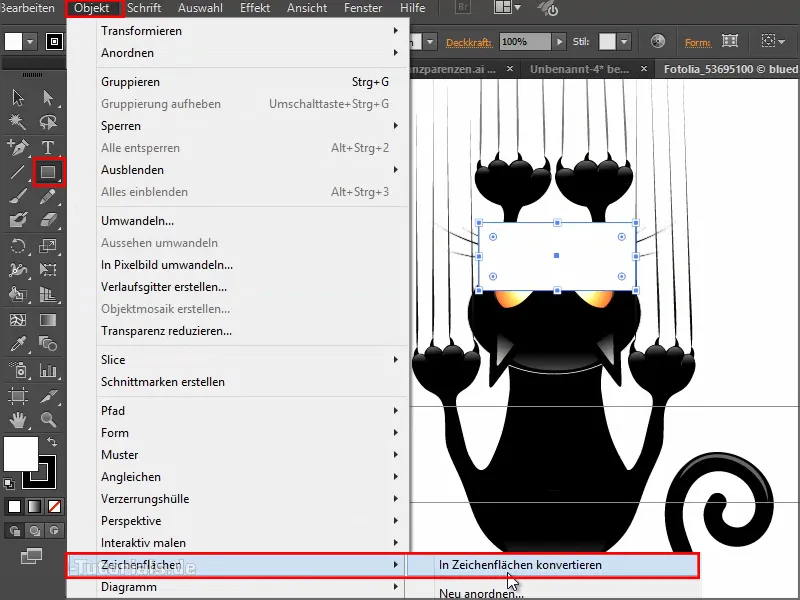Image resolution: width=800 pixels, height=600 pixels.
Task: Expand the Verzerrungshülle submenu
Action: [x=252, y=498]
